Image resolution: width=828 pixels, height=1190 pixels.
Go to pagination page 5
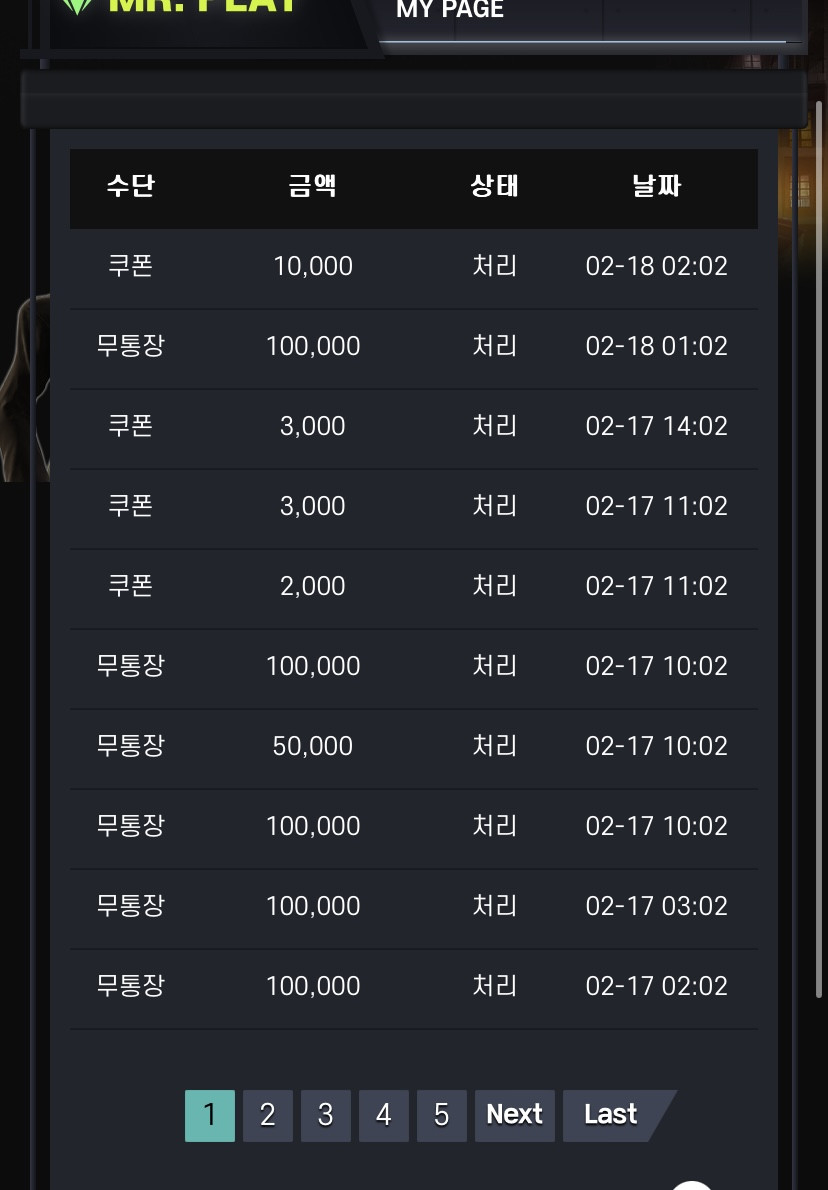tap(442, 1116)
